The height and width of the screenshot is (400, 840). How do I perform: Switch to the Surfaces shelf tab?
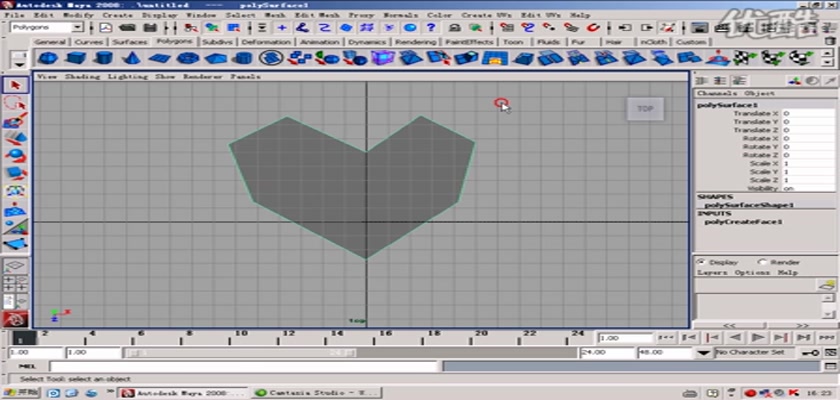(x=130, y=42)
